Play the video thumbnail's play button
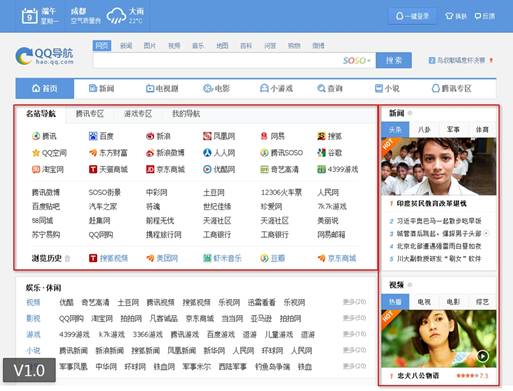Screen dimensions: 513x391 click(482, 356)
